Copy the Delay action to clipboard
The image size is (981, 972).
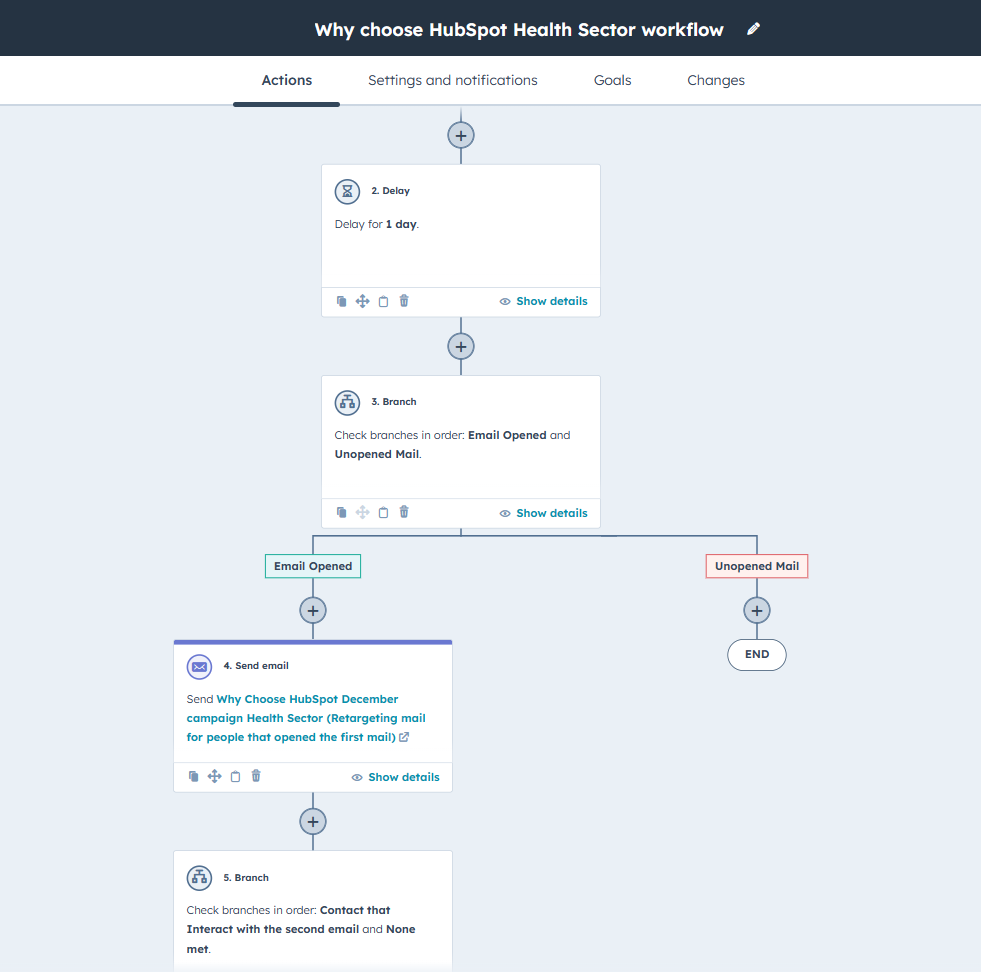(x=384, y=301)
